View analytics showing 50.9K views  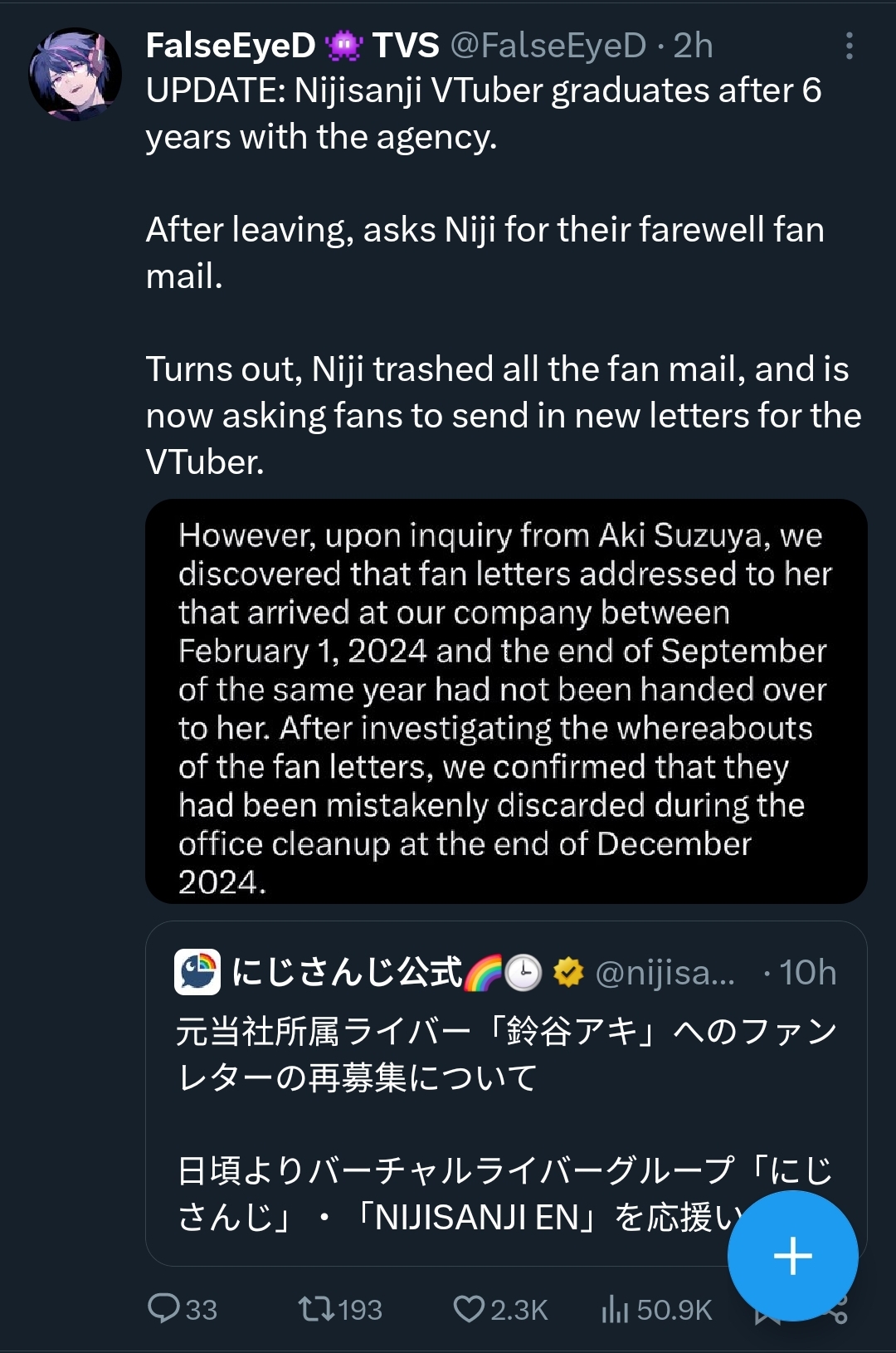(616, 1309)
